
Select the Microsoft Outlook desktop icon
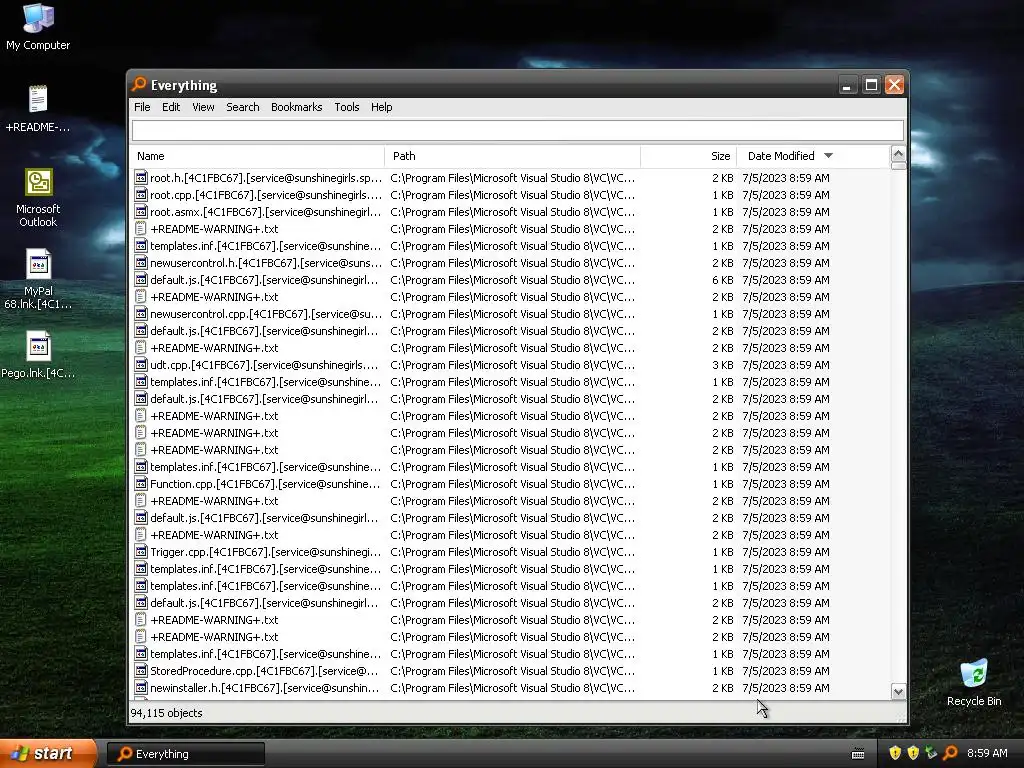pyautogui.click(x=38, y=198)
